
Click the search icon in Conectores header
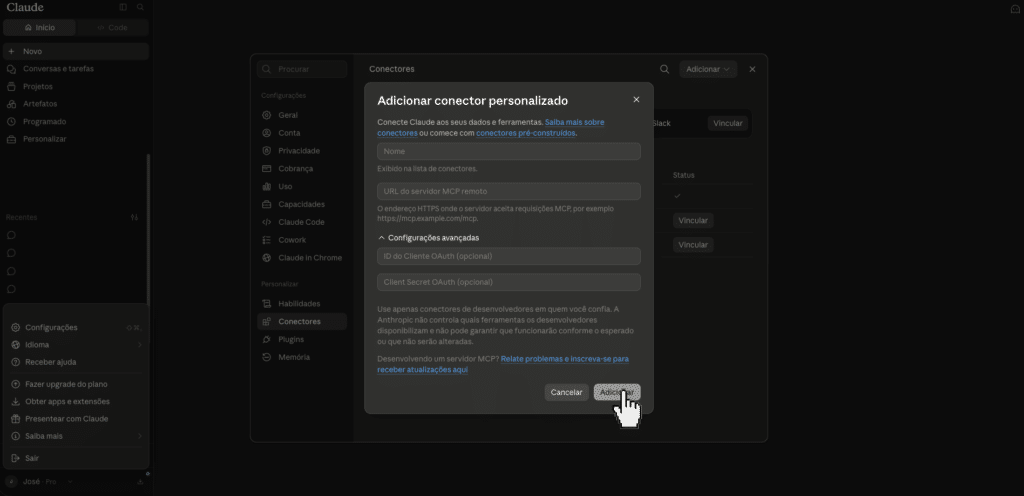click(x=664, y=69)
